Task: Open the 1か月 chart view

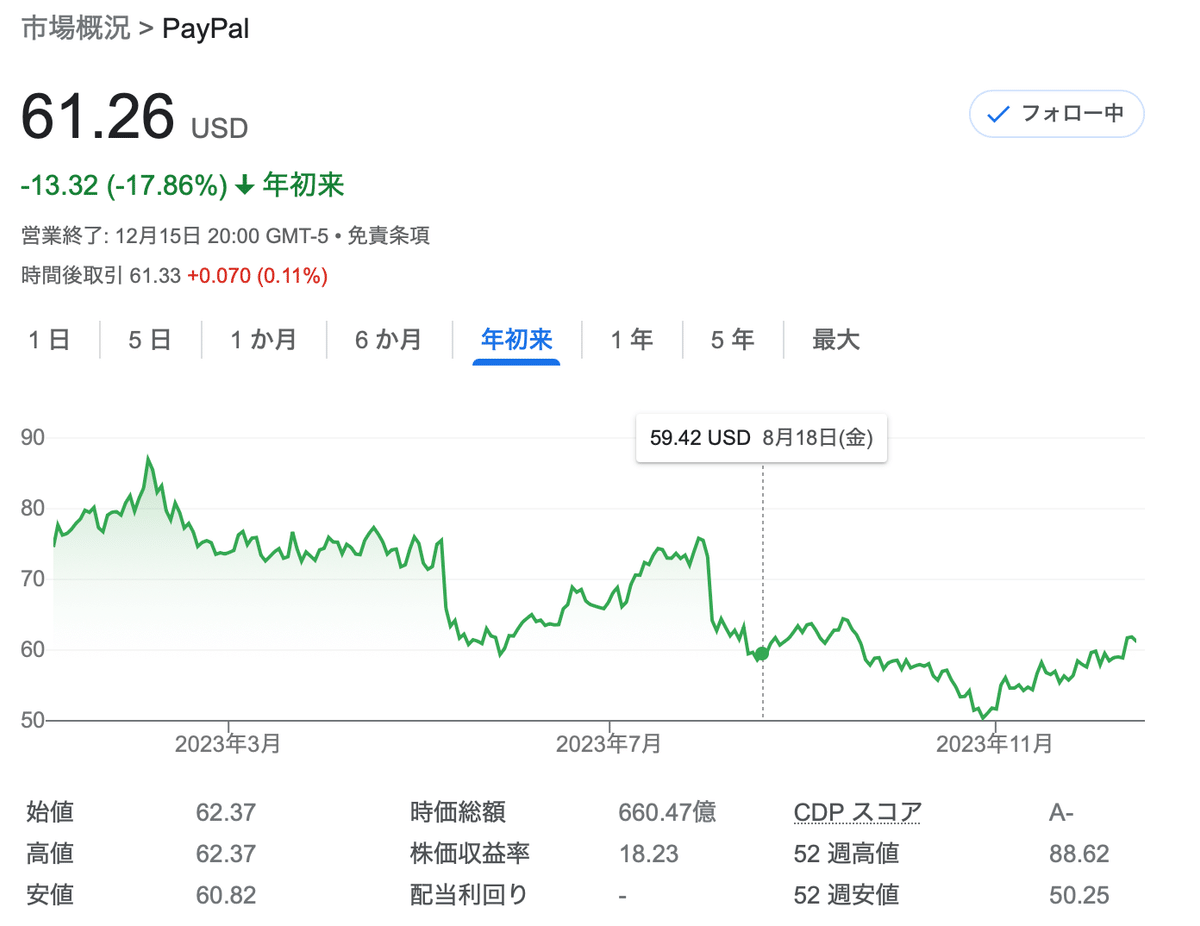Action: click(264, 340)
